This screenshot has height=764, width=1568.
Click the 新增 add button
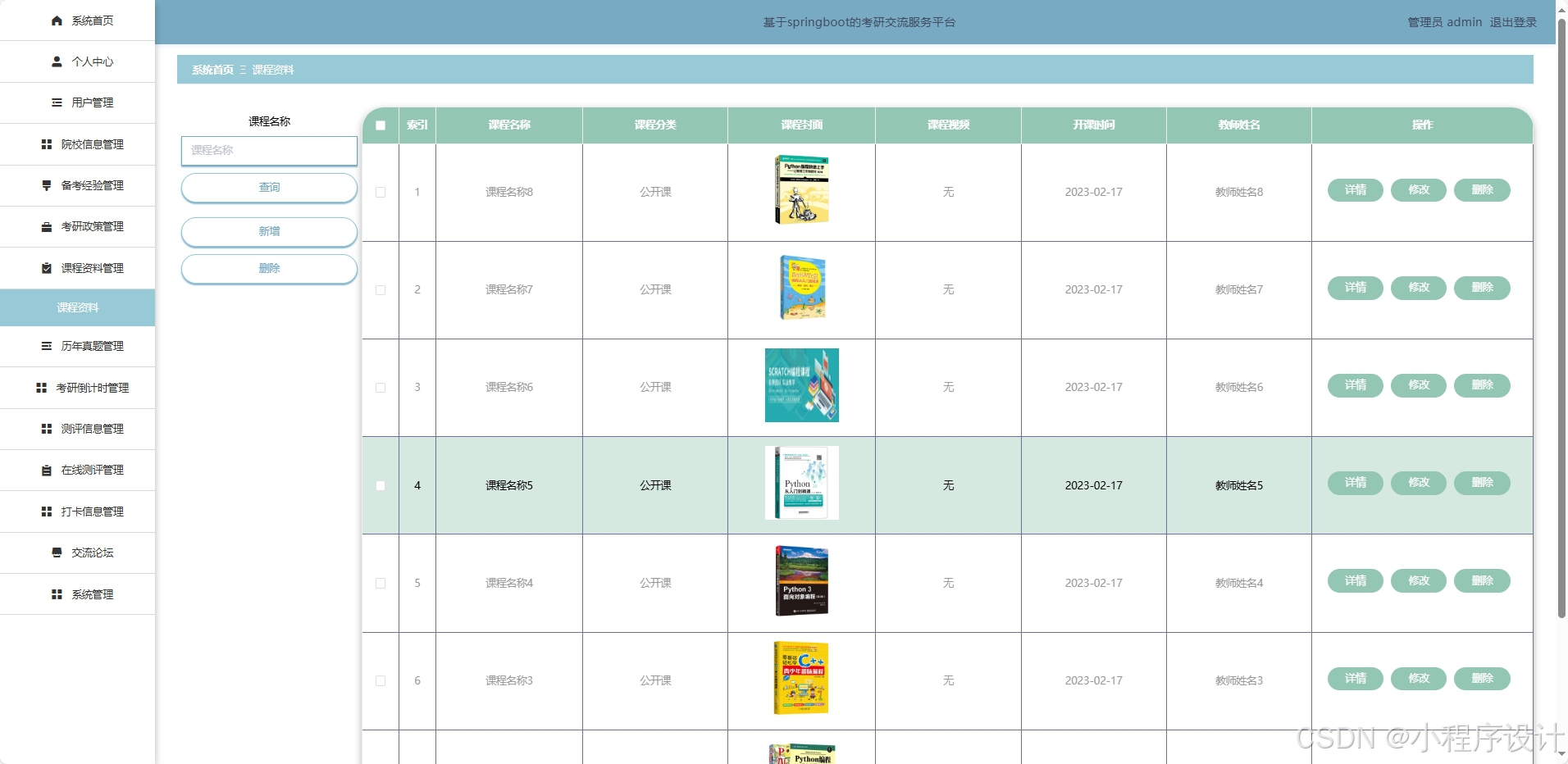[269, 232]
